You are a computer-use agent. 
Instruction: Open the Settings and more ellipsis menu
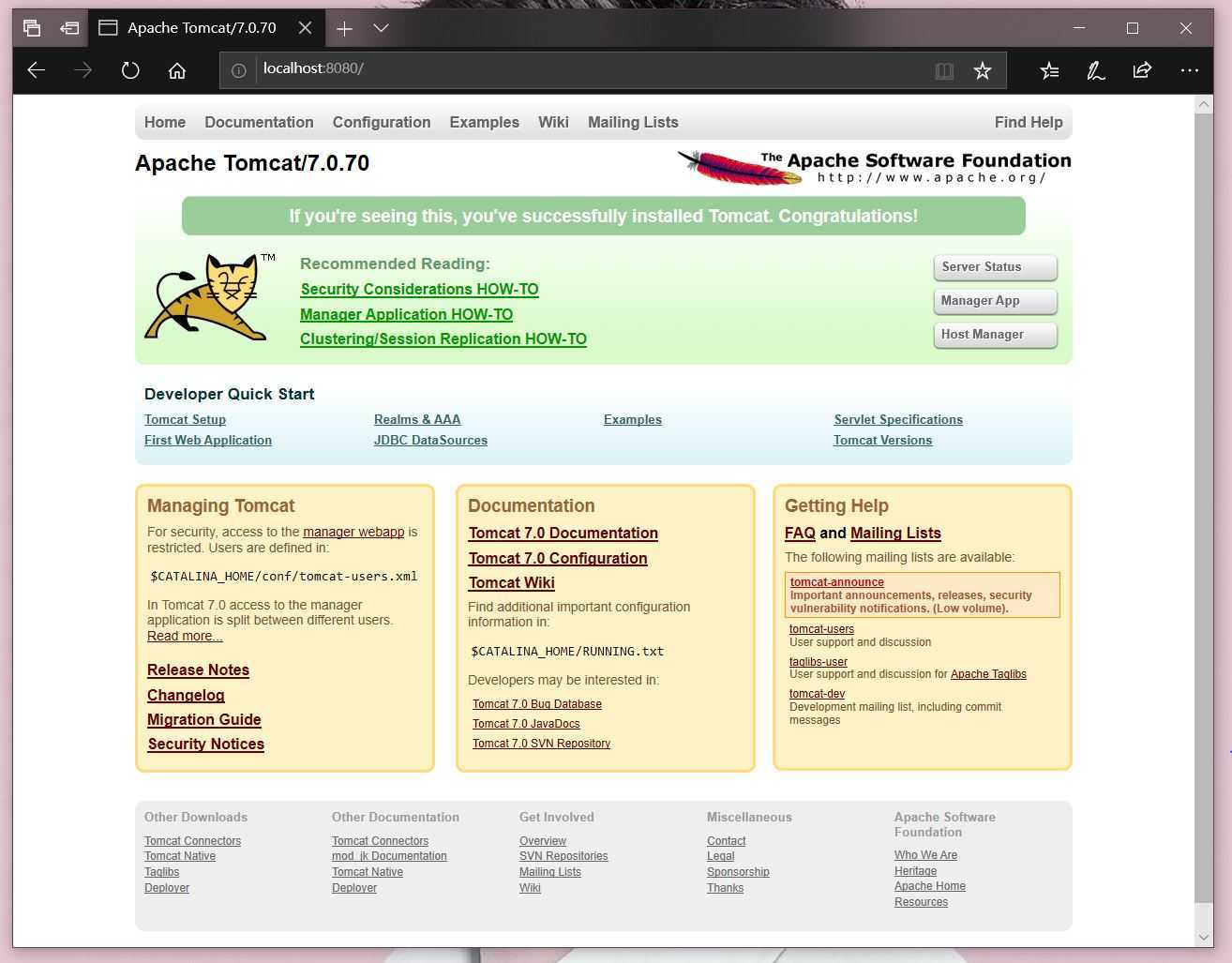1190,70
